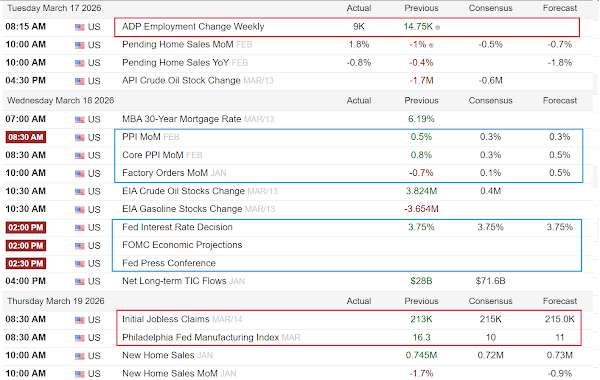
Task: Open Core PPI MoM indicator page
Action: pyautogui.click(x=153, y=155)
